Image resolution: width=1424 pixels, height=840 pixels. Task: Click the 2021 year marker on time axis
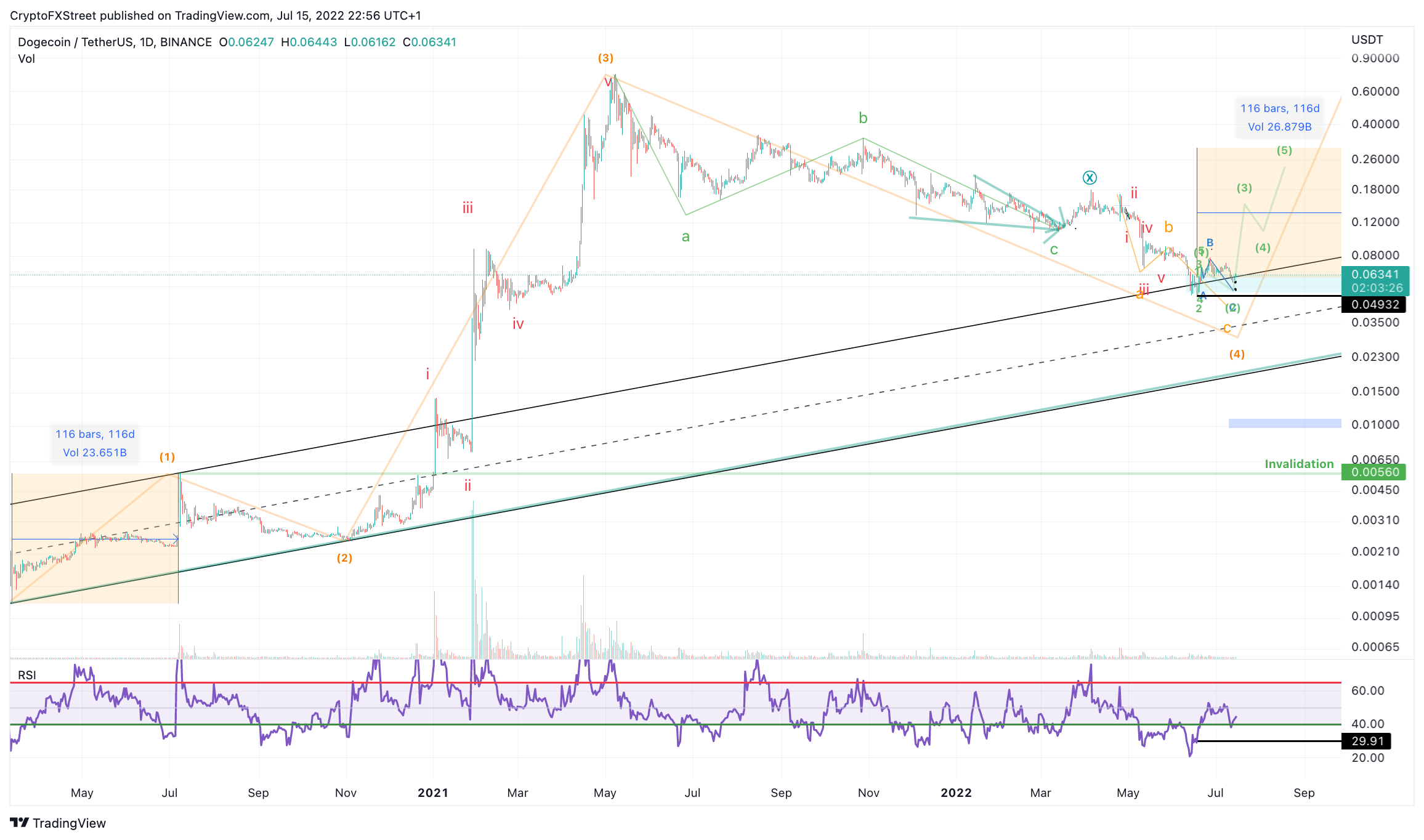click(433, 793)
